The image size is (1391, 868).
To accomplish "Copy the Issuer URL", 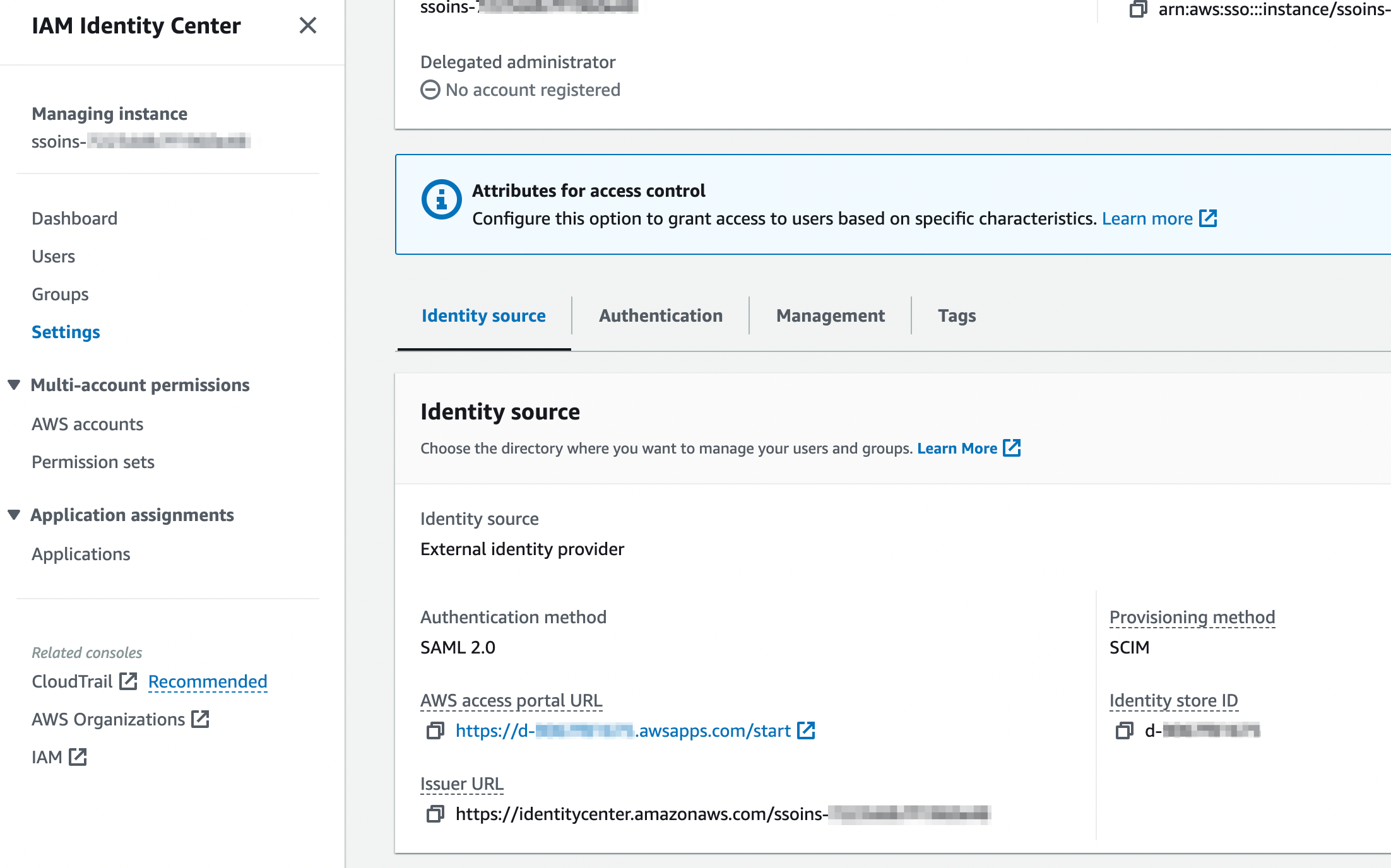I will [435, 814].
